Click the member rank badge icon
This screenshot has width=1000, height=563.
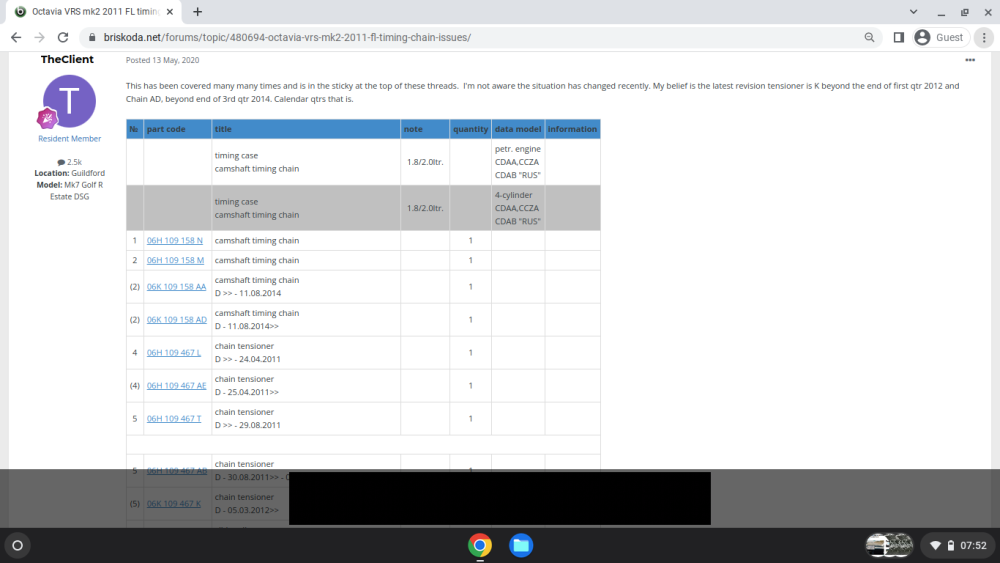click(47, 118)
